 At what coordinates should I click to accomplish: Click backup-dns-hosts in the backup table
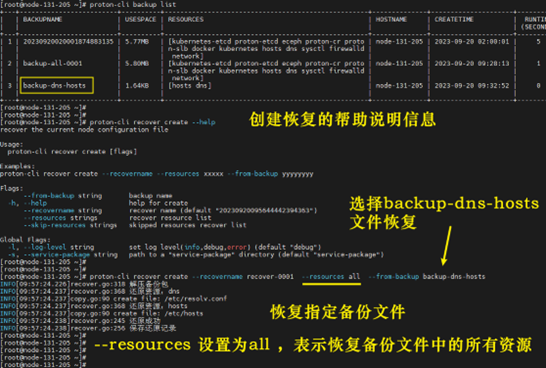[x=54, y=85]
